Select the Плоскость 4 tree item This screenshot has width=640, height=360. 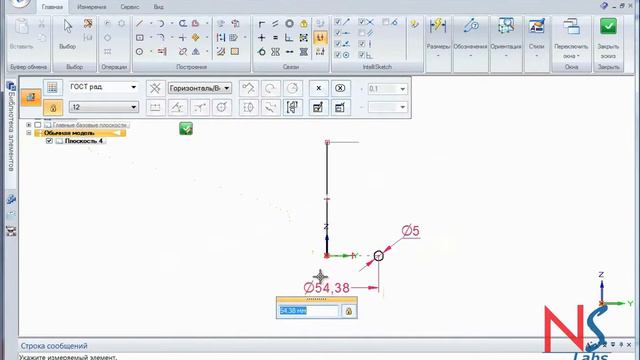(x=84, y=141)
